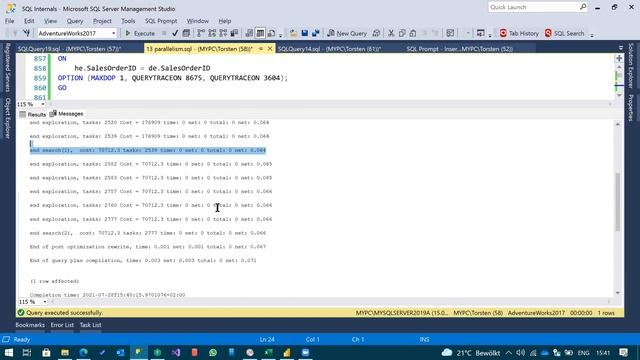Select the Results to File icon
Image resolution: width=640 pixels, height=360 pixels.
coord(271,33)
